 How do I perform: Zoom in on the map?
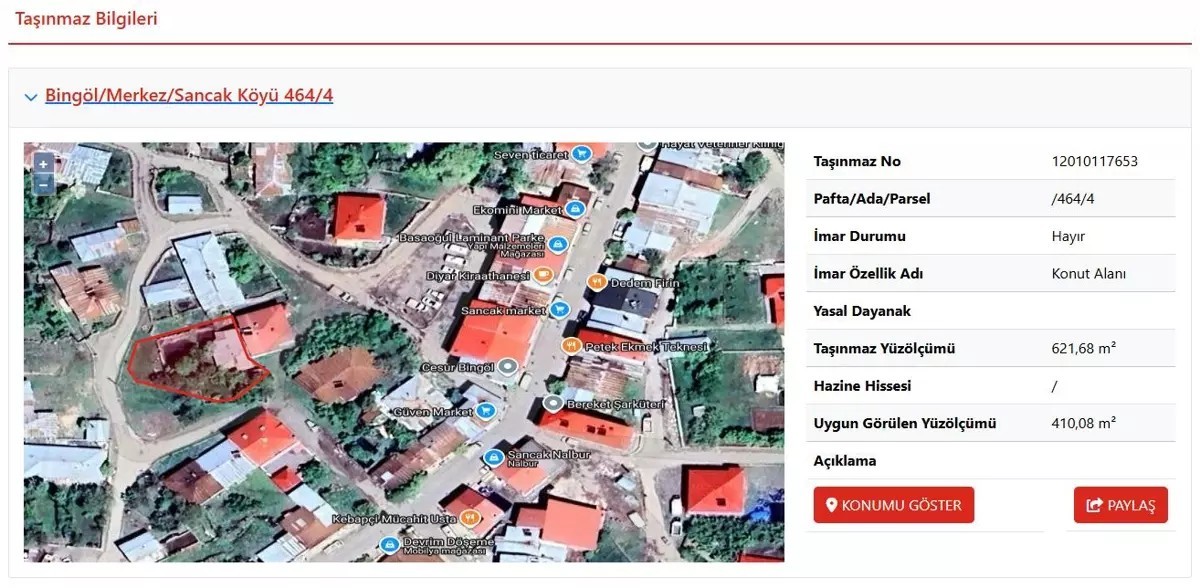point(43,164)
